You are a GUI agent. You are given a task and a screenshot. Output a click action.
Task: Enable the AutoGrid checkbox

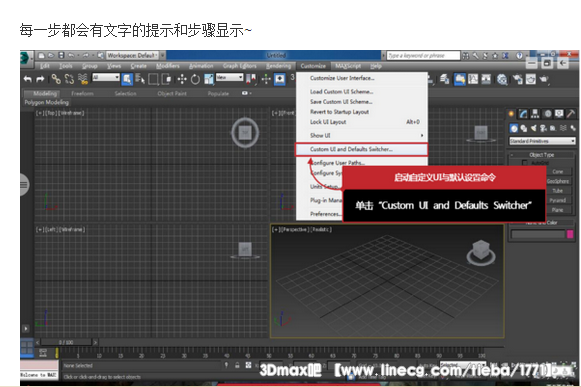pyautogui.click(x=524, y=163)
